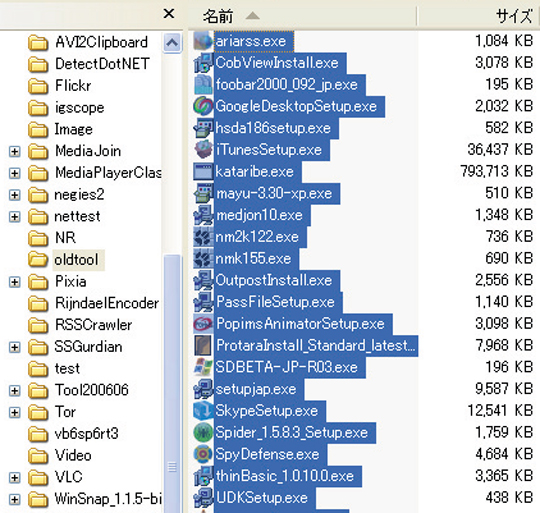Select the GoogleDesktopSetup.exe swirl icon
Viewport: 540px width, 513px height.
203,106
